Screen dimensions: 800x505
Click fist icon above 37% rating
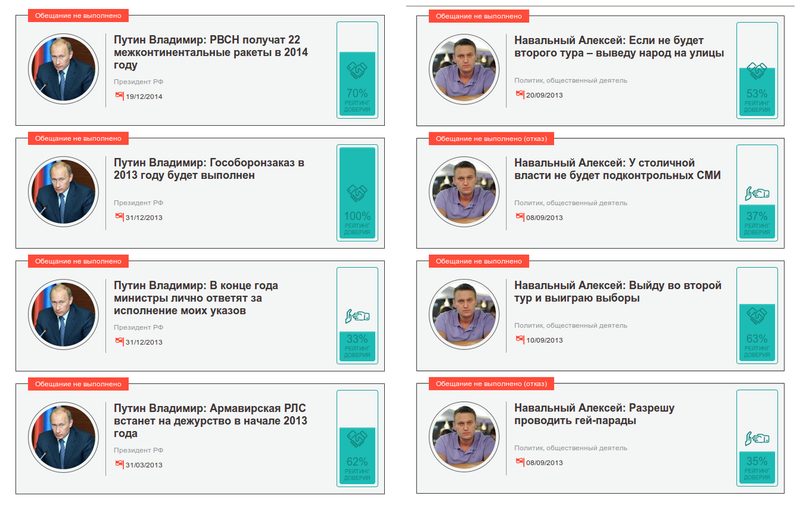[757, 194]
